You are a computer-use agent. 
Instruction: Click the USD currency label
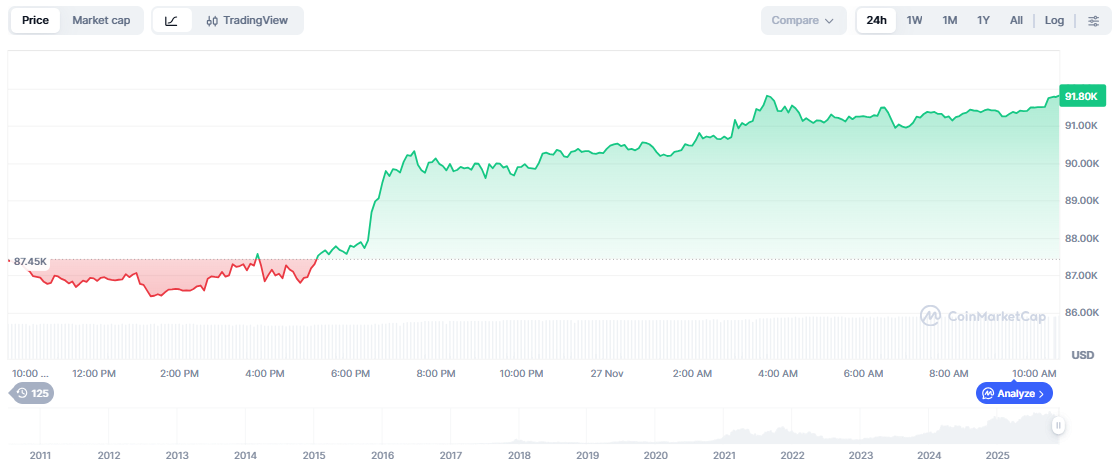click(x=1083, y=355)
